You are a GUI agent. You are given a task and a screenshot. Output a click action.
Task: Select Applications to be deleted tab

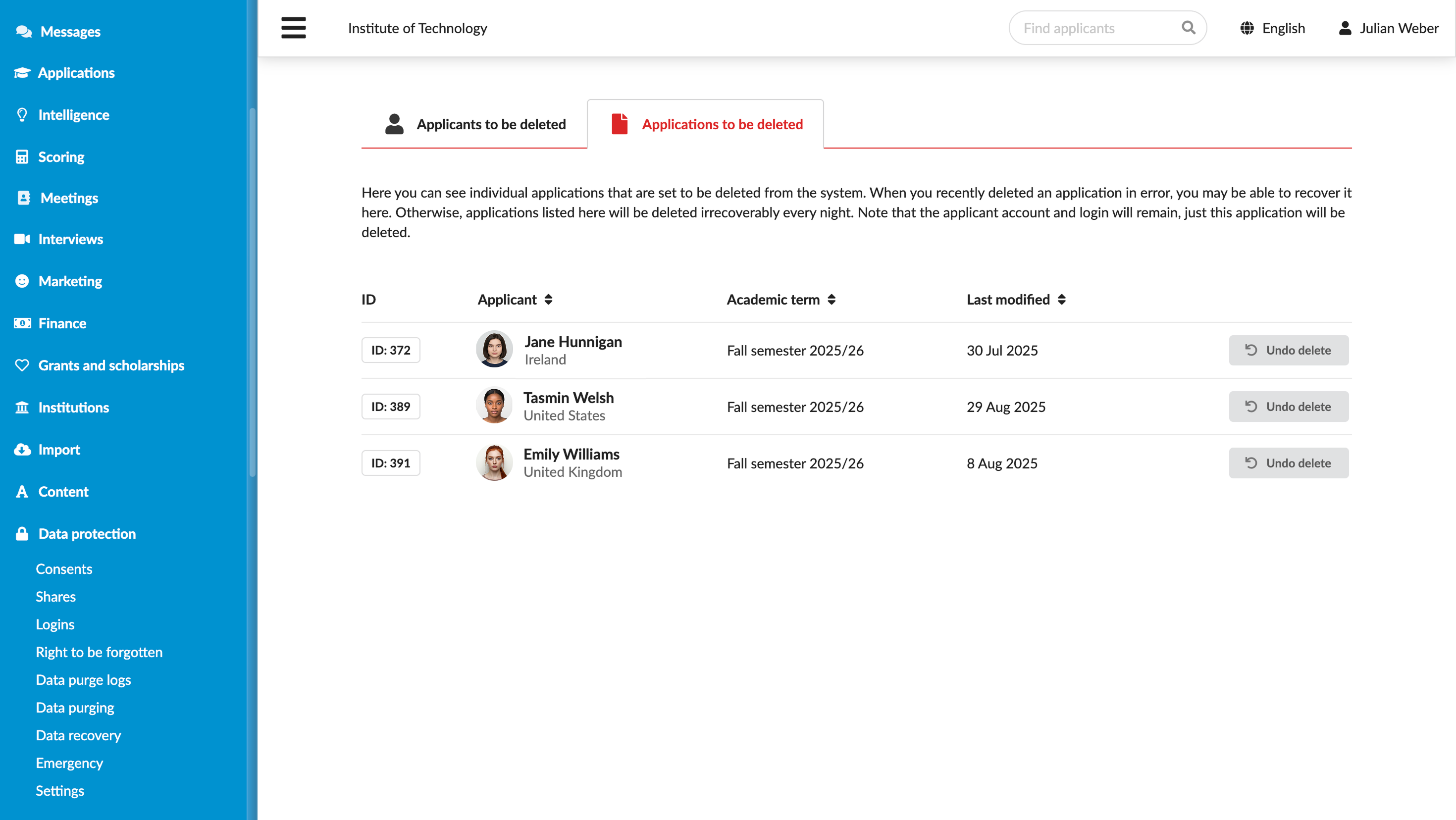[x=705, y=124]
